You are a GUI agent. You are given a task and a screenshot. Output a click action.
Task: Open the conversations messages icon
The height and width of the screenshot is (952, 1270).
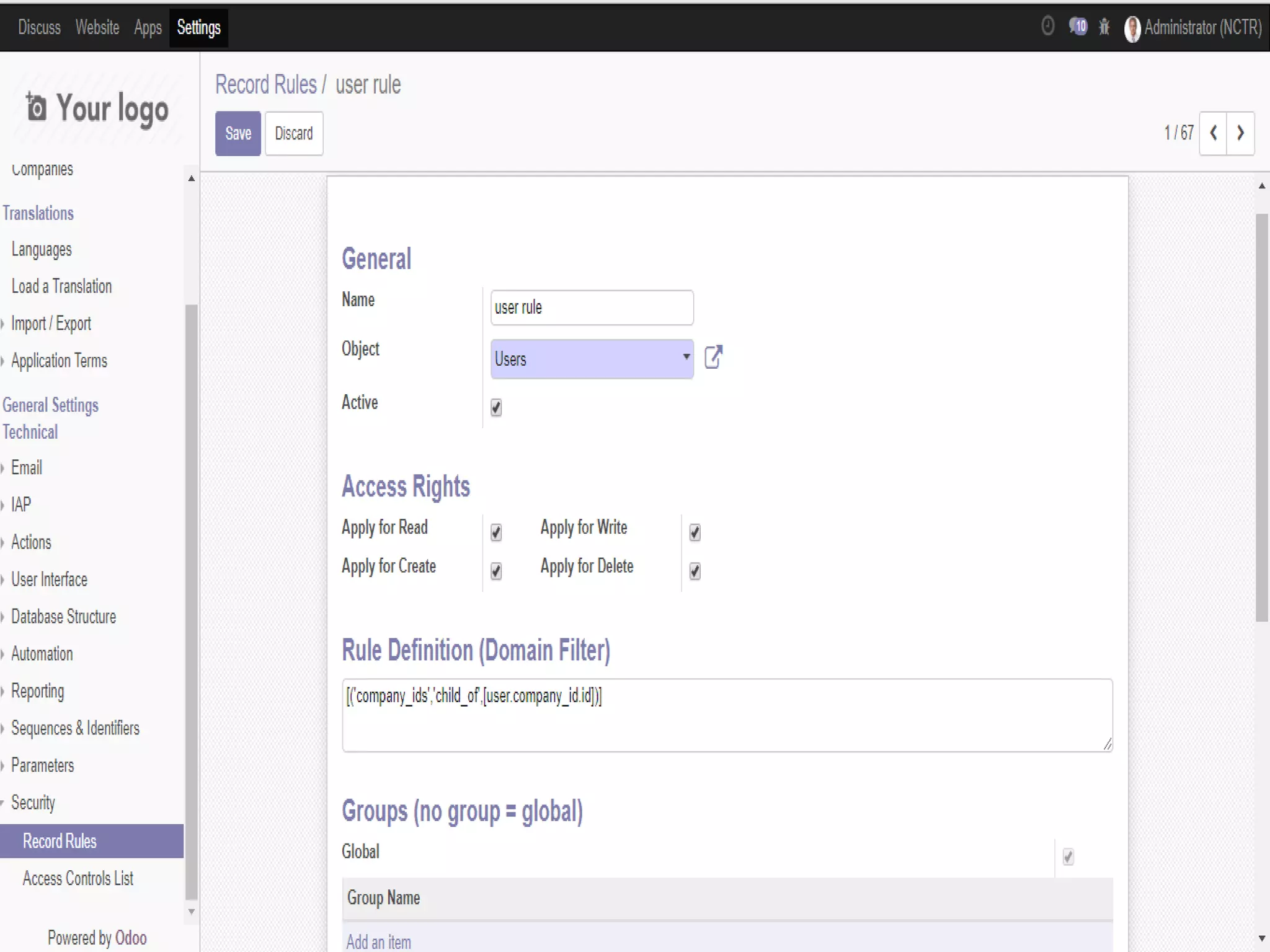(x=1078, y=27)
